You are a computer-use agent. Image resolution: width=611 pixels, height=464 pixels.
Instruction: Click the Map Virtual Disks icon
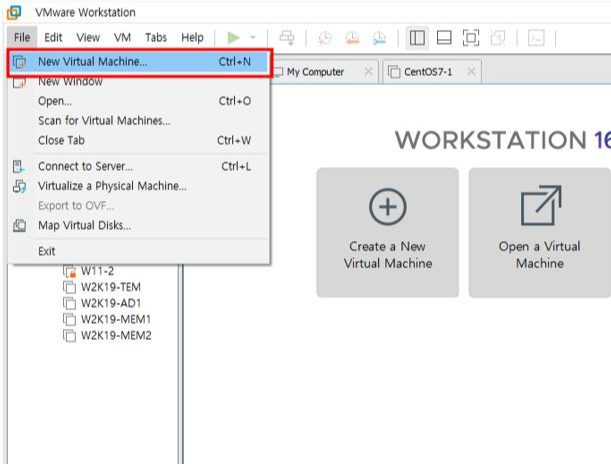click(19, 226)
